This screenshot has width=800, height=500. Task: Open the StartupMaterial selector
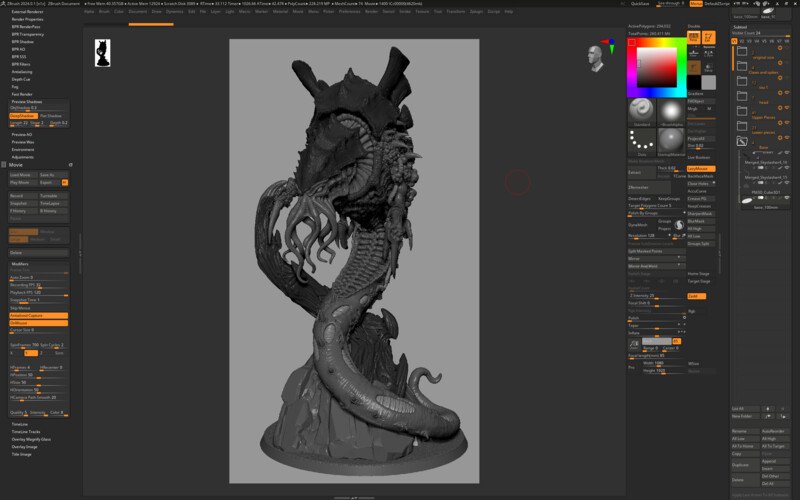point(671,142)
